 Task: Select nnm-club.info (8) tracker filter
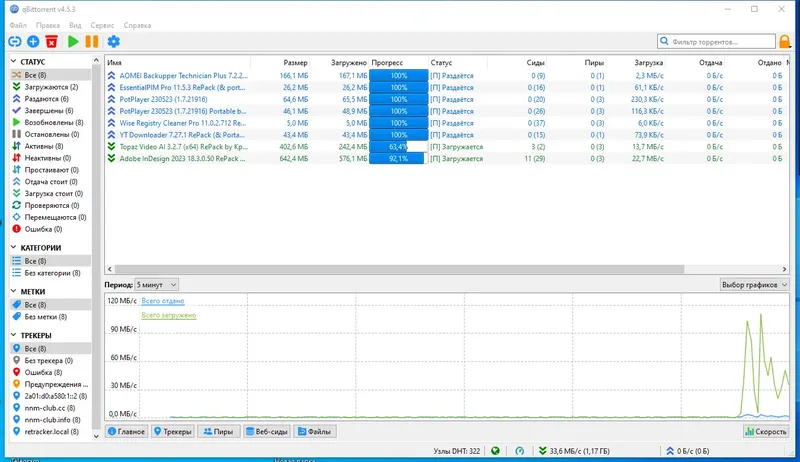52,420
